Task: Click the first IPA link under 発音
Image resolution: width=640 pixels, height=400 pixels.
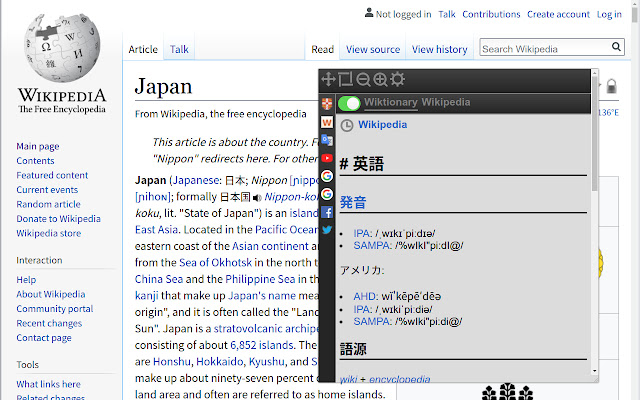Action: point(362,233)
